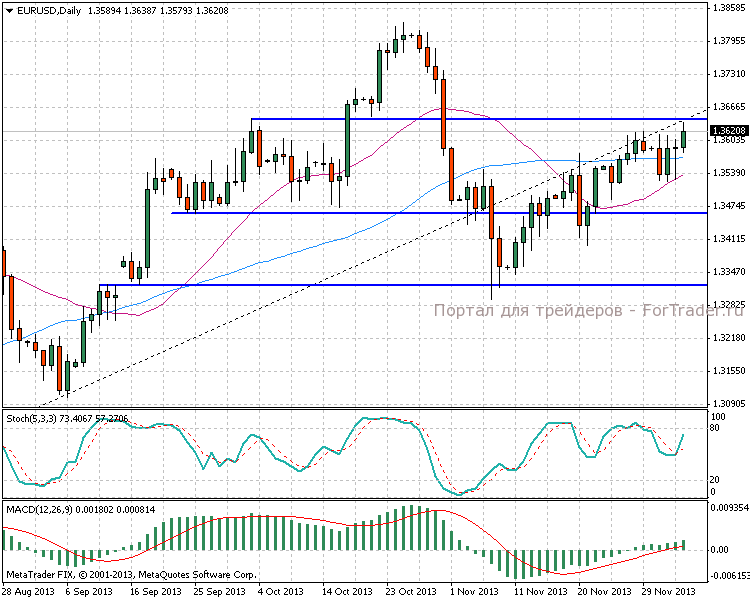
Task: Click the Stochastic 20 level label
Action: pyautogui.click(x=716, y=478)
